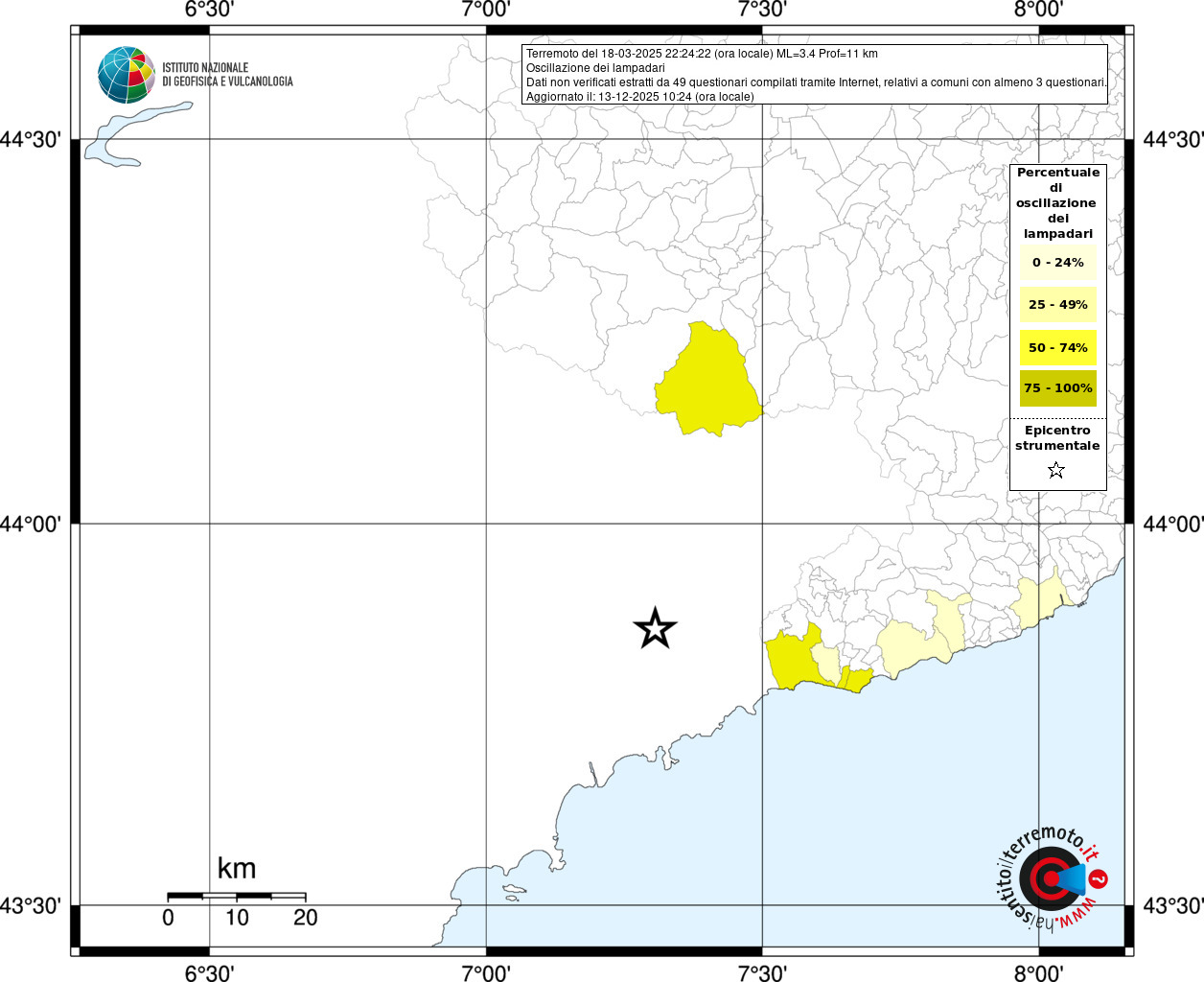Click the bottom 7°00' longitude label
Image resolution: width=1204 pixels, height=982 pixels.
(486, 973)
